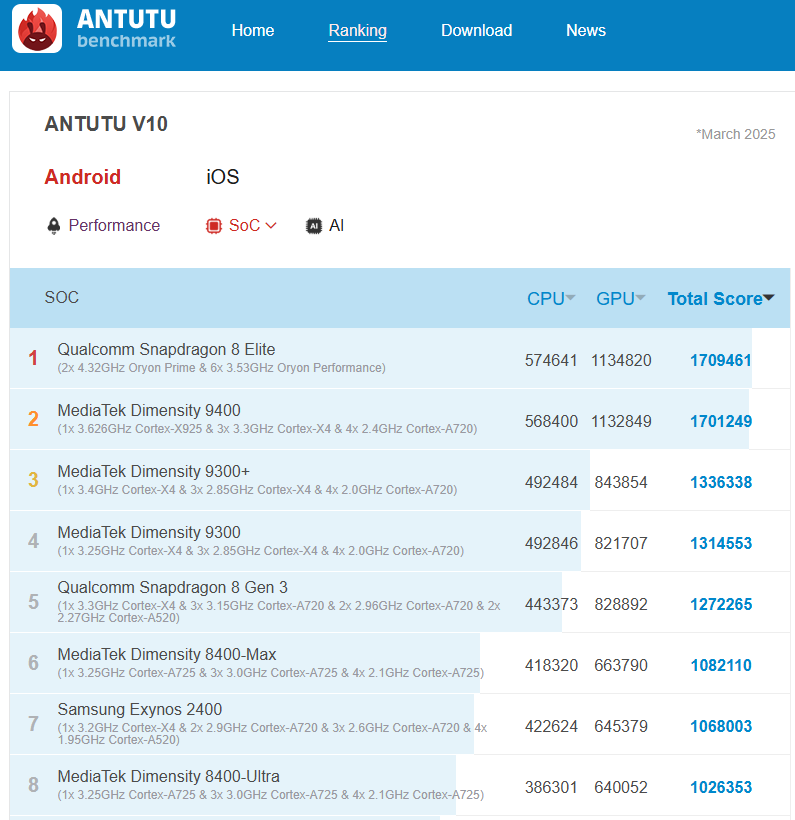Image resolution: width=795 pixels, height=820 pixels.
Task: Click total score 1701249
Action: coord(721,422)
